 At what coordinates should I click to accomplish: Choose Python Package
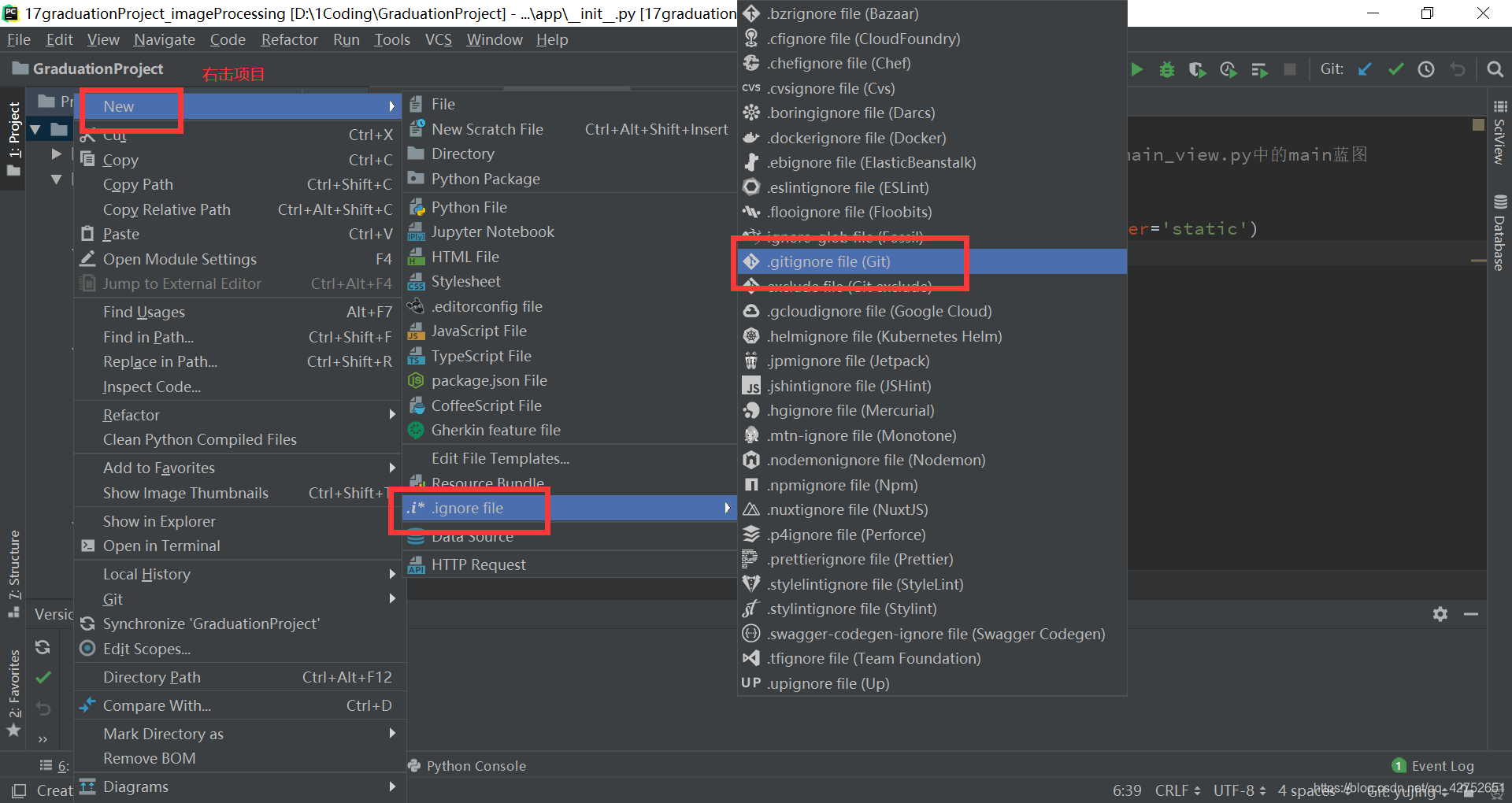569,179
